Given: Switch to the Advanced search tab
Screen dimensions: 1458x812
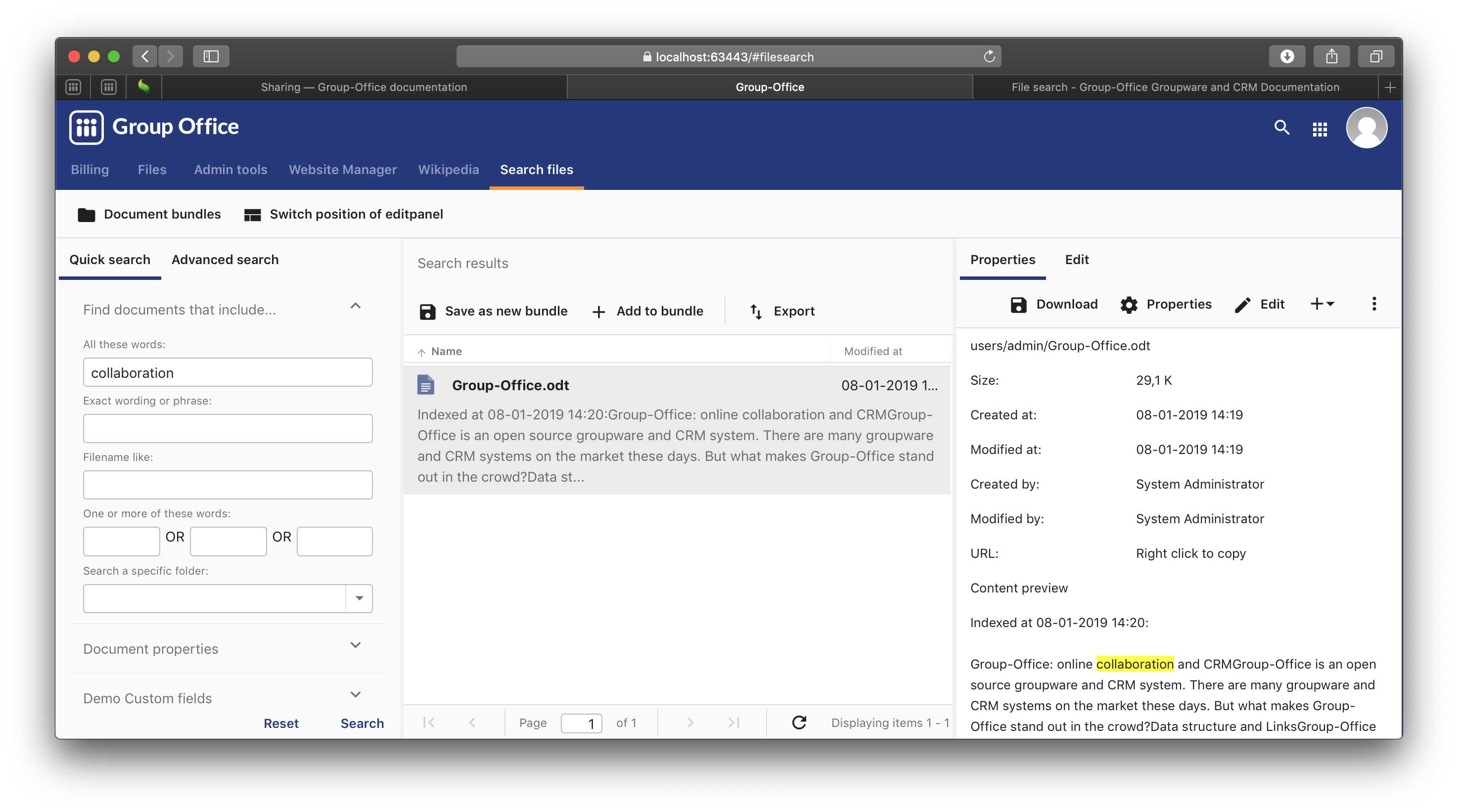Looking at the screenshot, I should click(225, 260).
